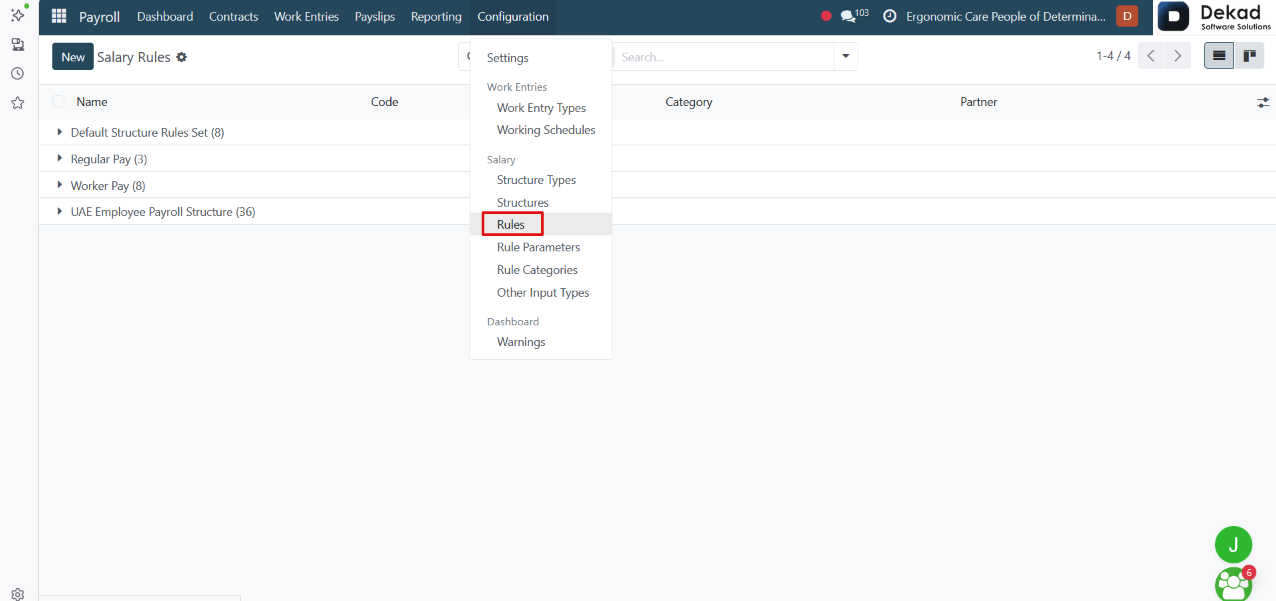Select Work Entry Types menu item
1276x601 pixels.
coord(541,108)
